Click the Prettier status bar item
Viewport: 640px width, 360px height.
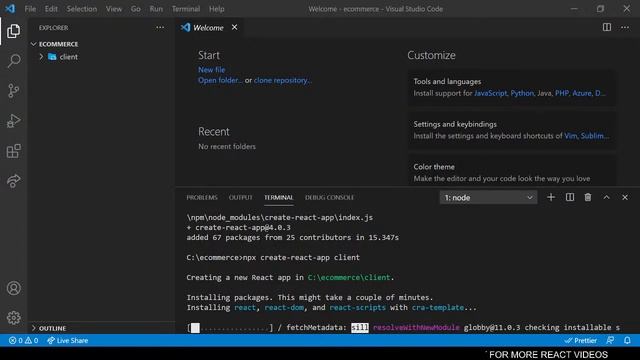[x=581, y=340]
